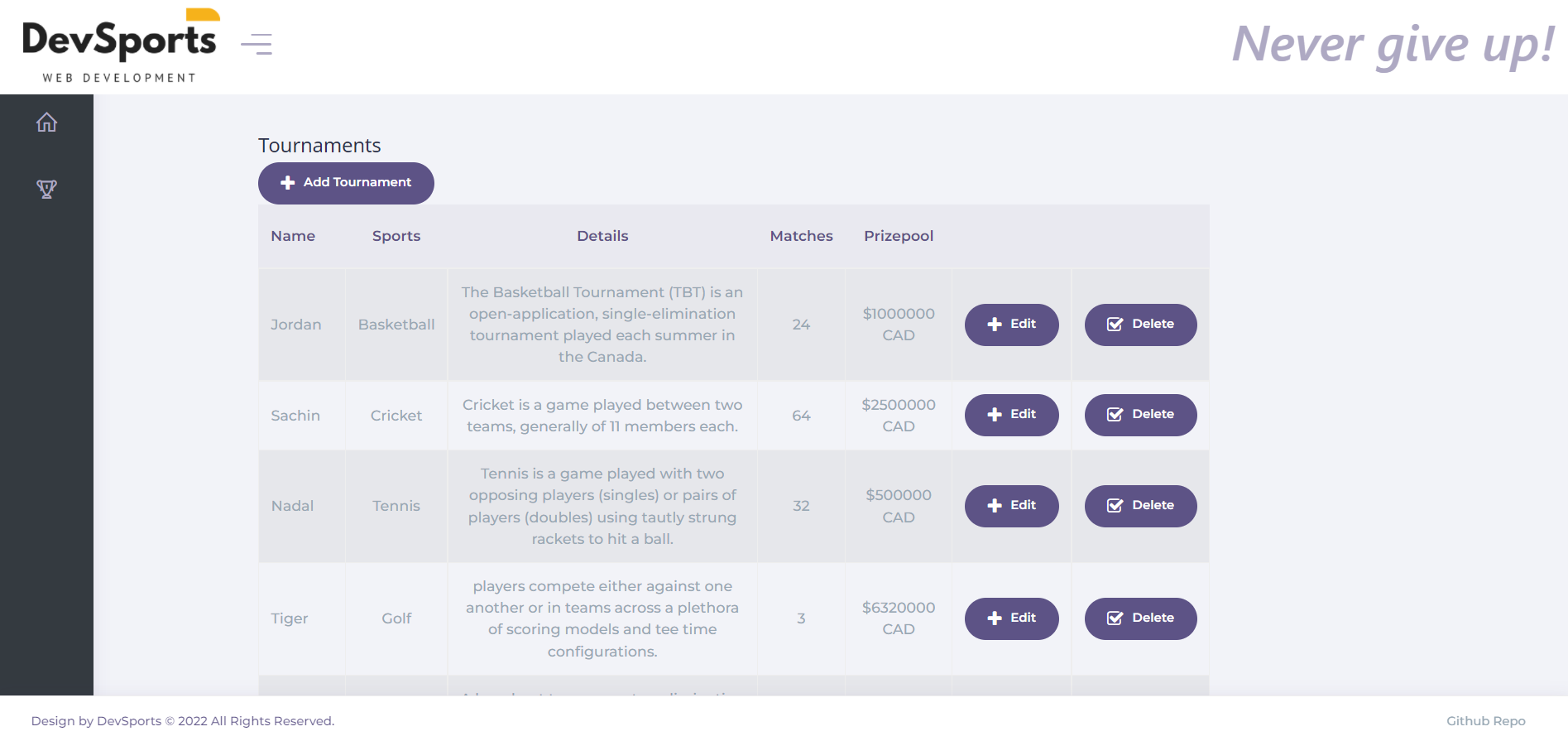Image resolution: width=1568 pixels, height=741 pixels.
Task: Click checkmark icon on Sachin row's Delete
Action: pos(1115,415)
